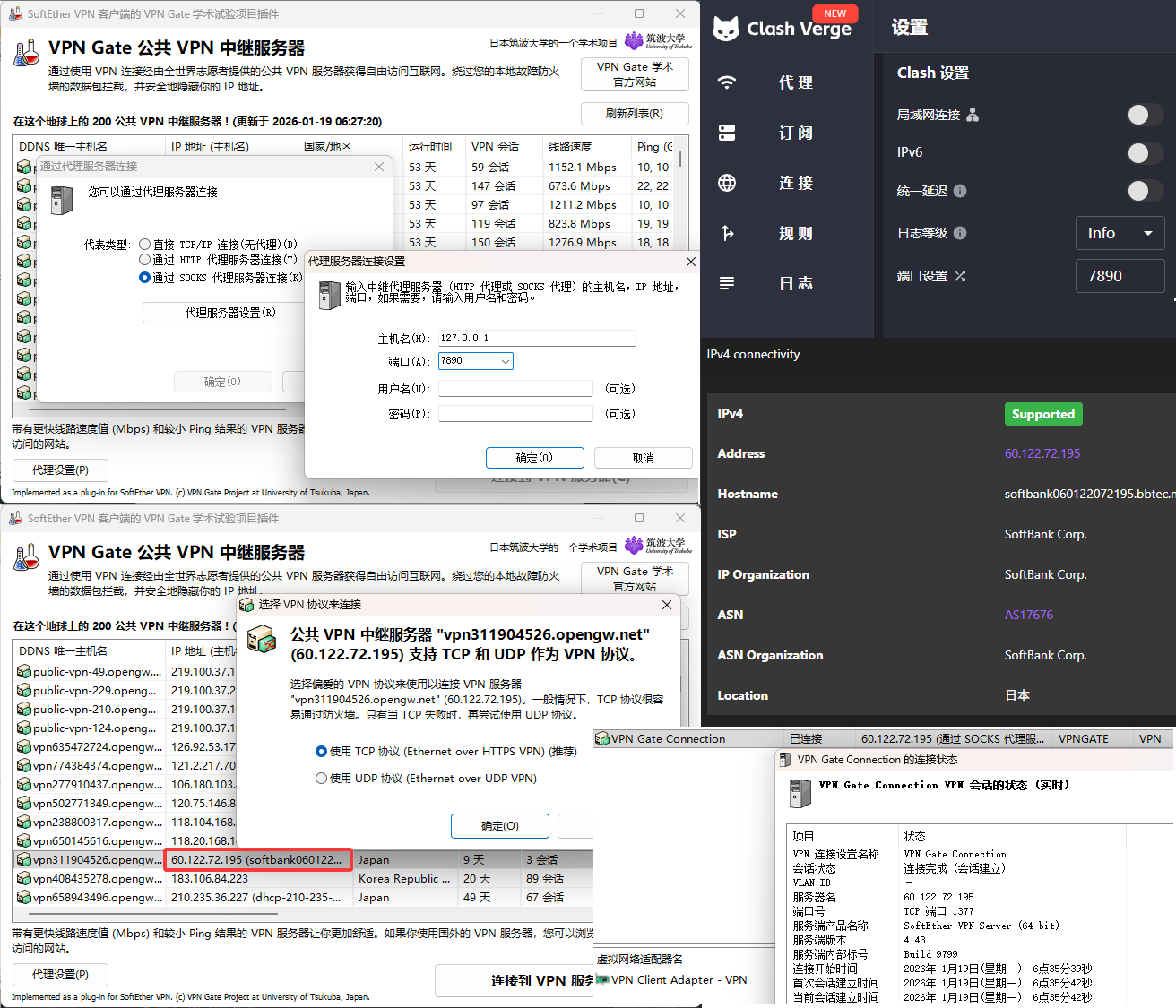The height and width of the screenshot is (1008, 1176).
Task: Click the Ping column header
Action: coord(654,146)
